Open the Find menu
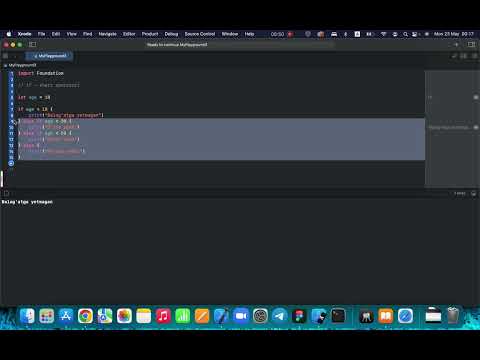 [88, 34]
